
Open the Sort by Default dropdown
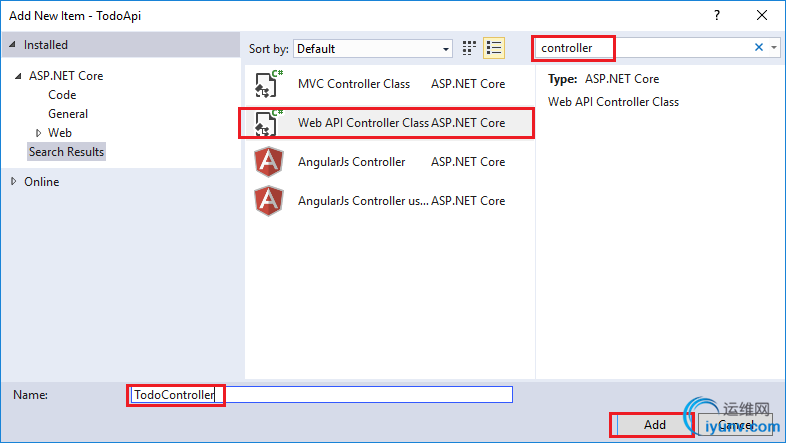[373, 49]
